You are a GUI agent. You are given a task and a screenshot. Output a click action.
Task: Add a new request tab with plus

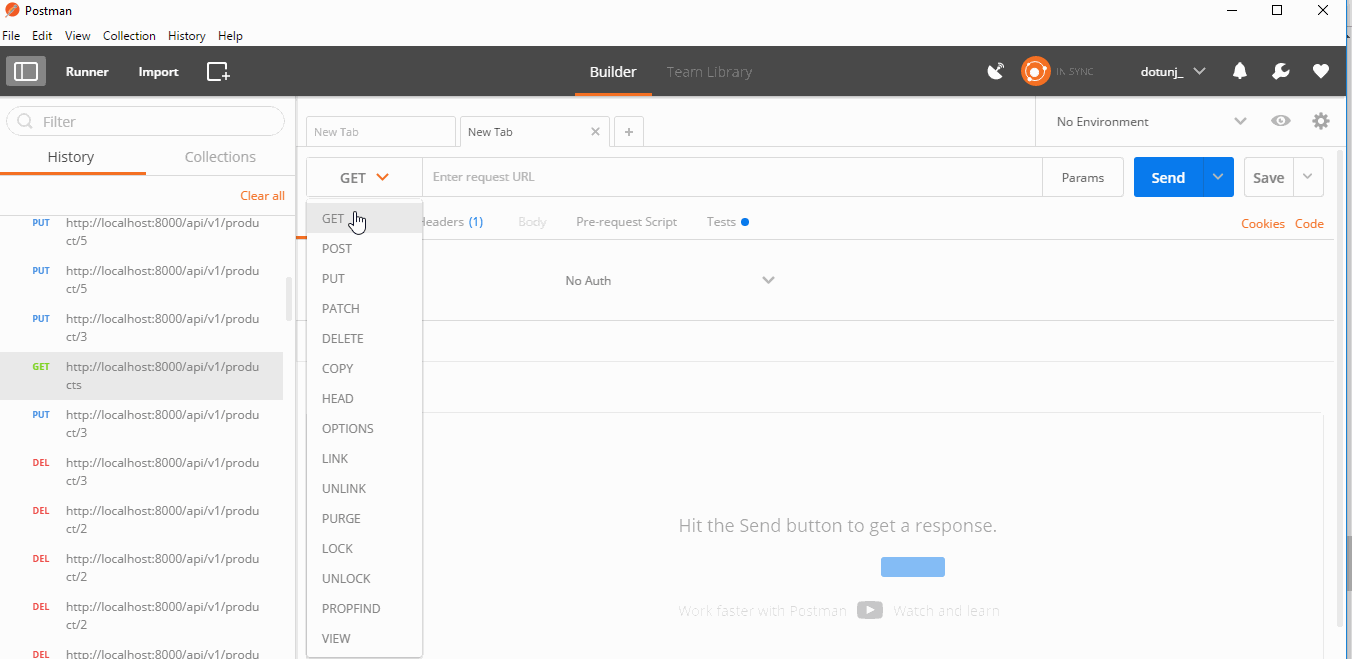(x=628, y=131)
